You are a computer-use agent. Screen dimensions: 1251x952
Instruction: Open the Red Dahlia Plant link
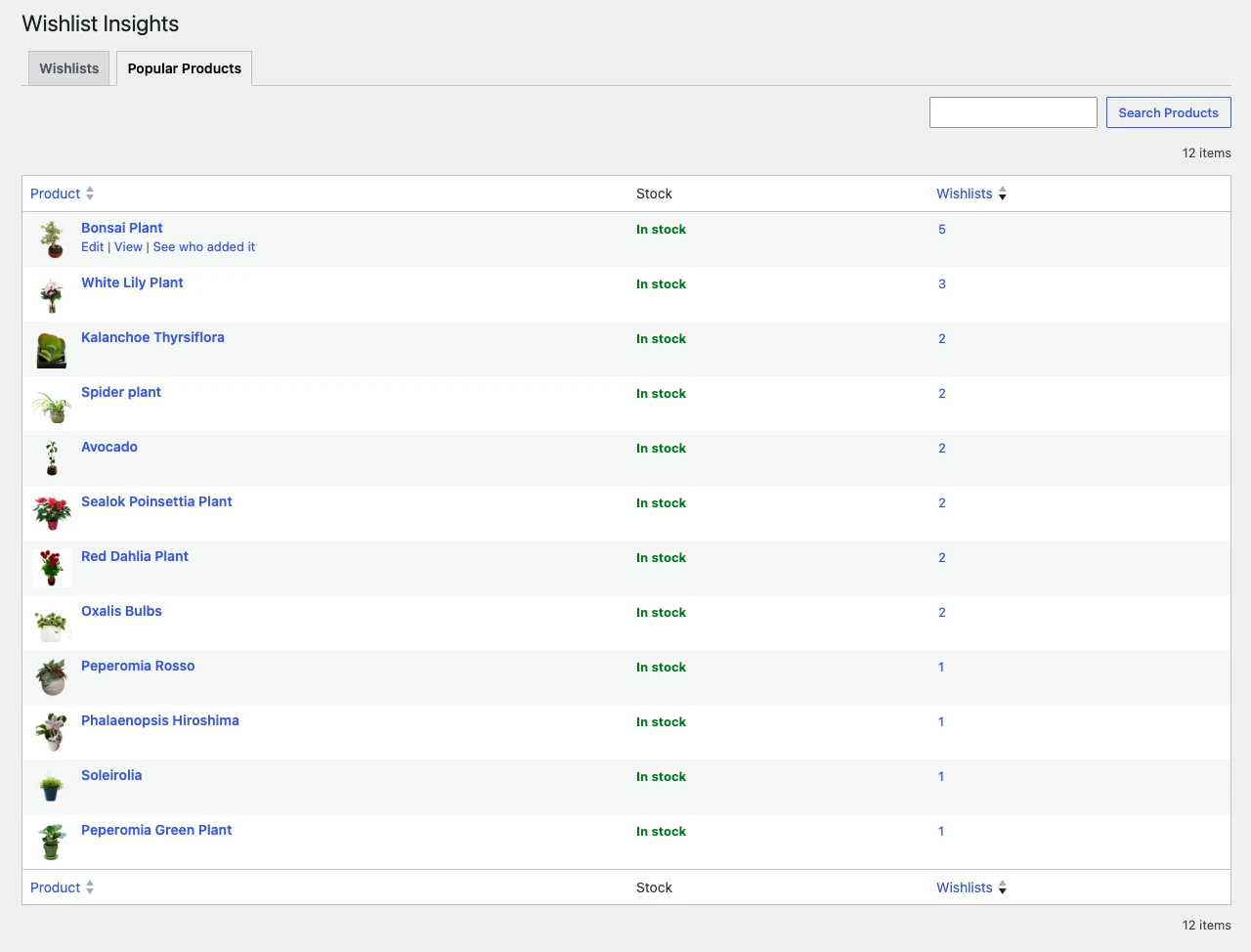[135, 556]
